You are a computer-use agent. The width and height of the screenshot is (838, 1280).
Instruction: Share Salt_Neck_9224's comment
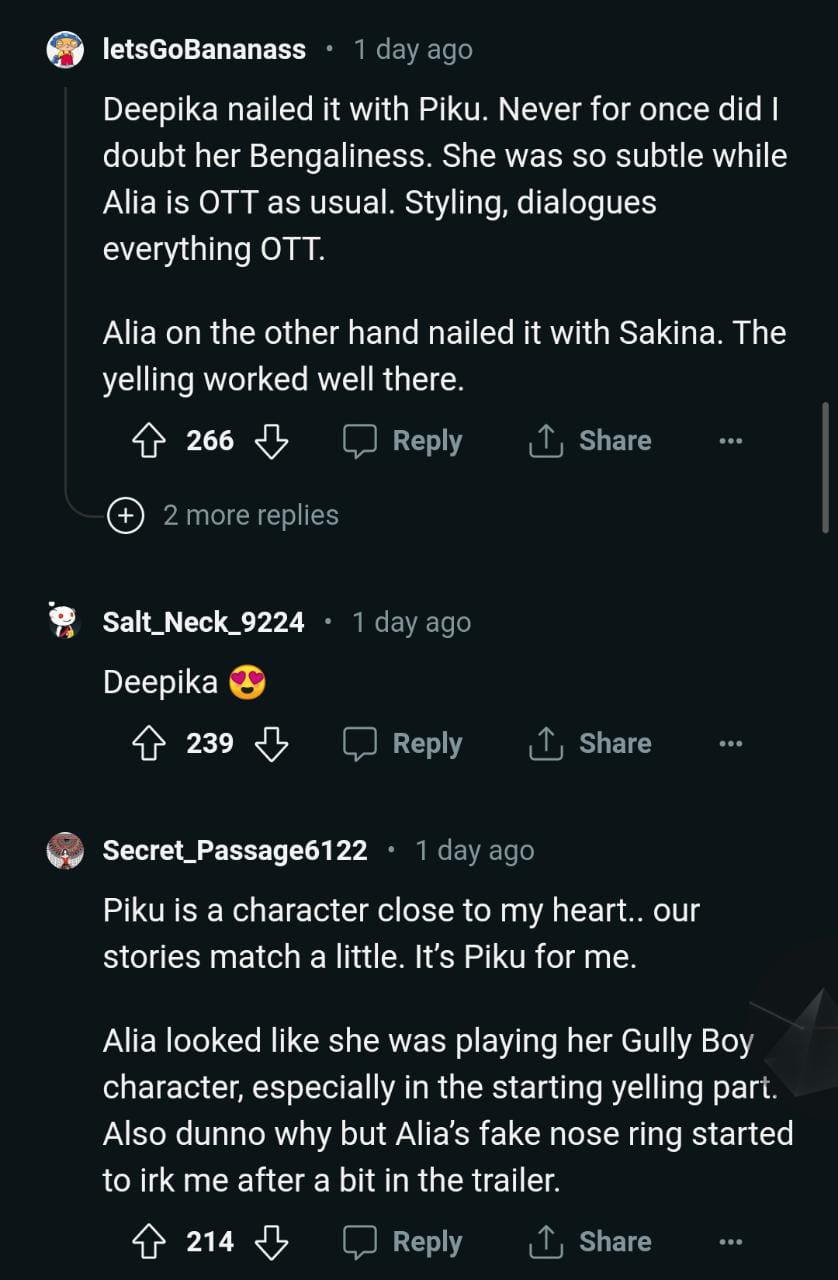[x=590, y=744]
